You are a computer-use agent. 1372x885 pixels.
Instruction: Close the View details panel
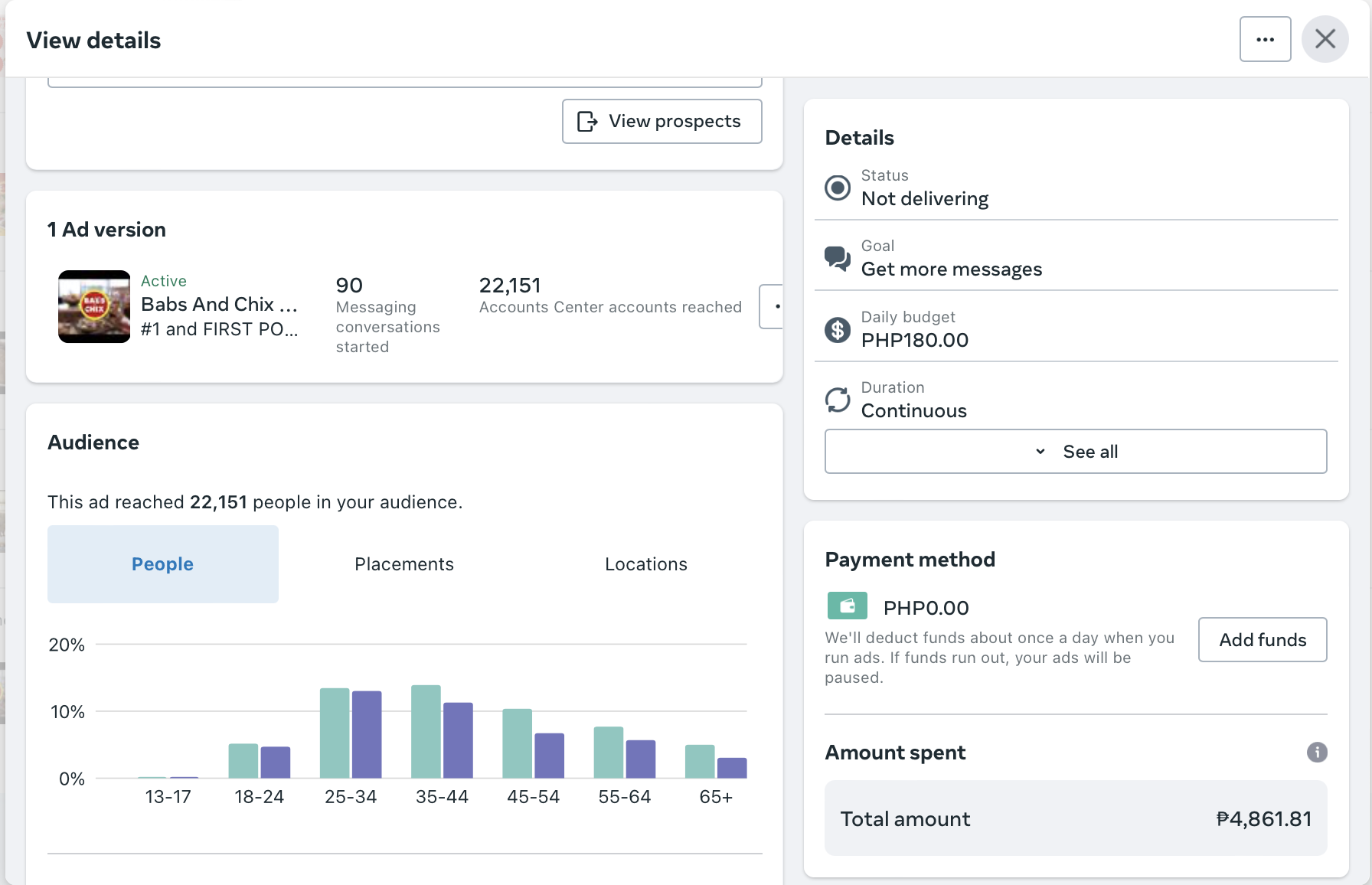(1325, 39)
